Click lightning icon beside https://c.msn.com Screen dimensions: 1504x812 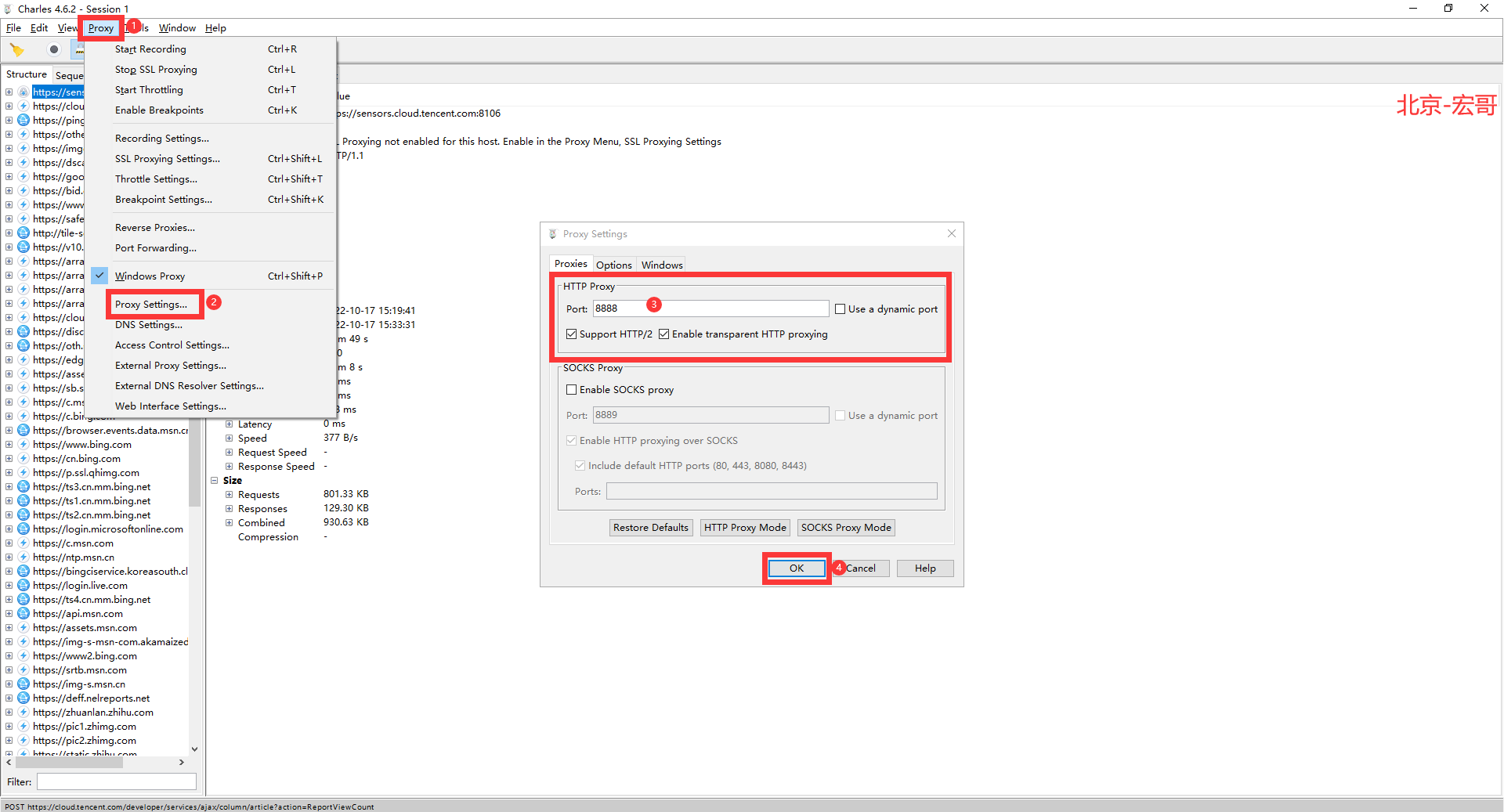pos(23,543)
